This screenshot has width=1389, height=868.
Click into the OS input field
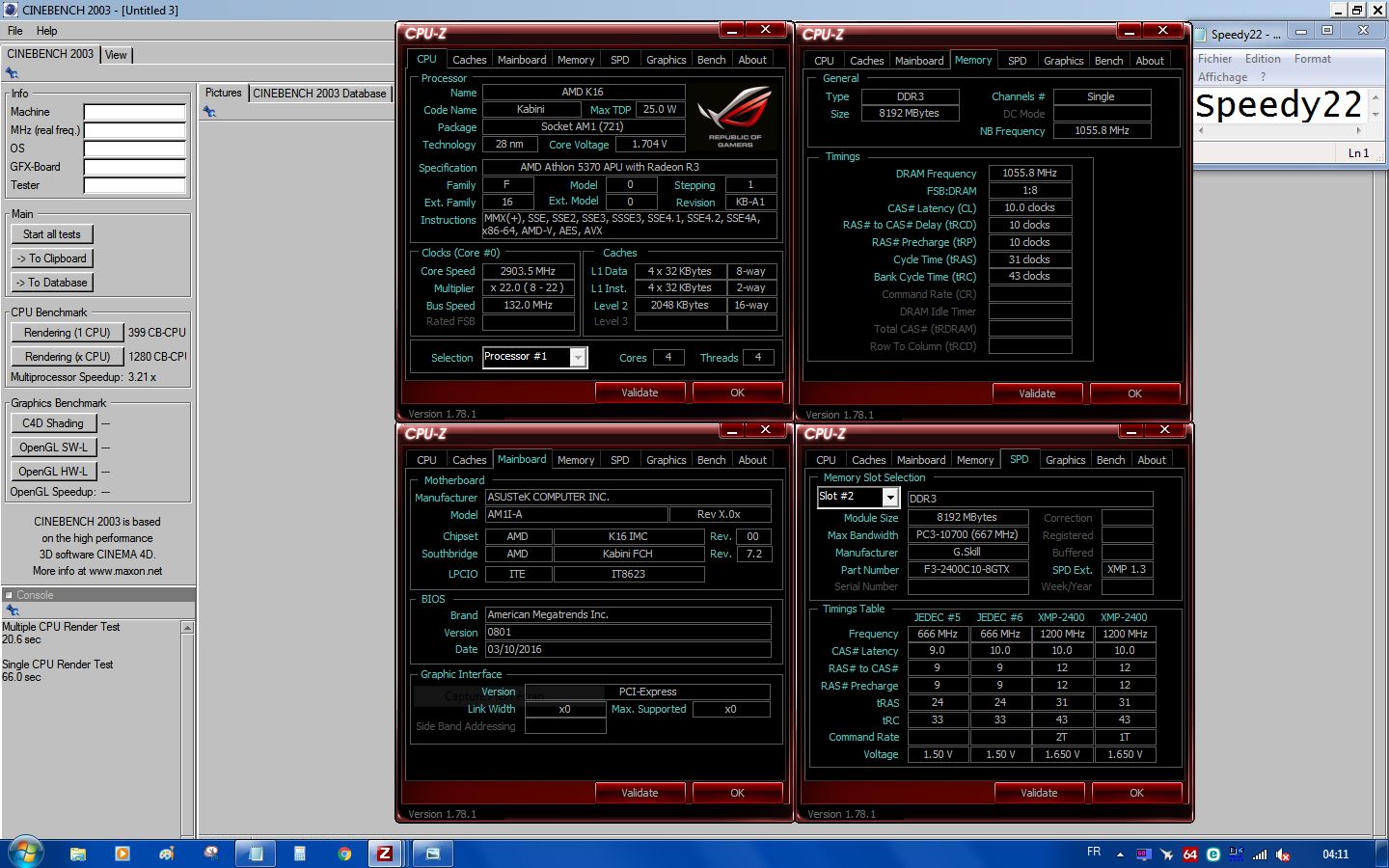tap(134, 149)
